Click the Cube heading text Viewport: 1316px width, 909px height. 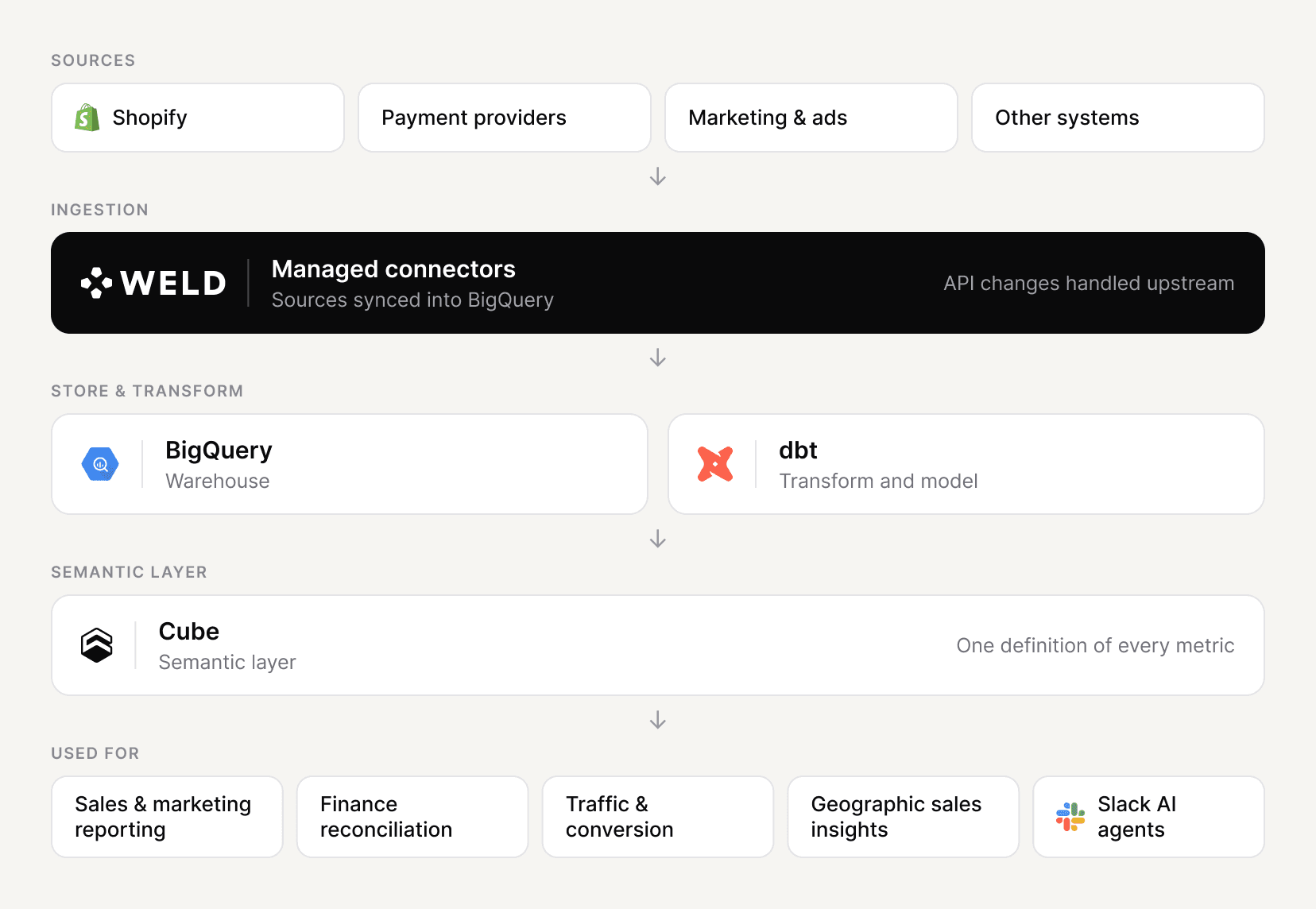coord(189,631)
